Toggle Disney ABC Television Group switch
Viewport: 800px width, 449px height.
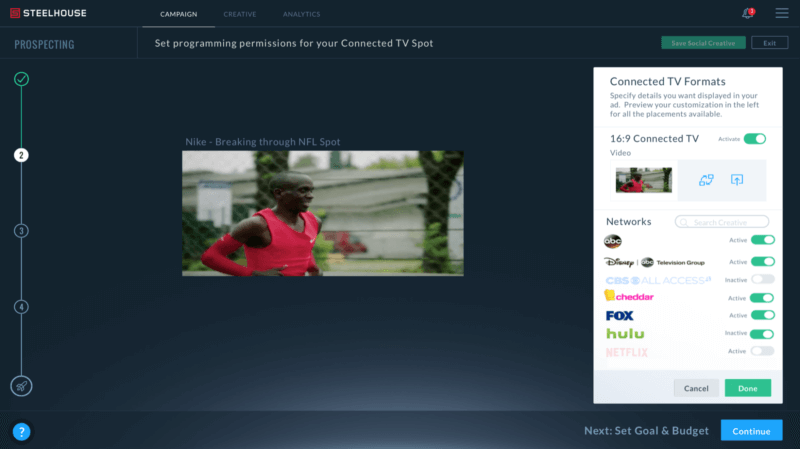763,262
